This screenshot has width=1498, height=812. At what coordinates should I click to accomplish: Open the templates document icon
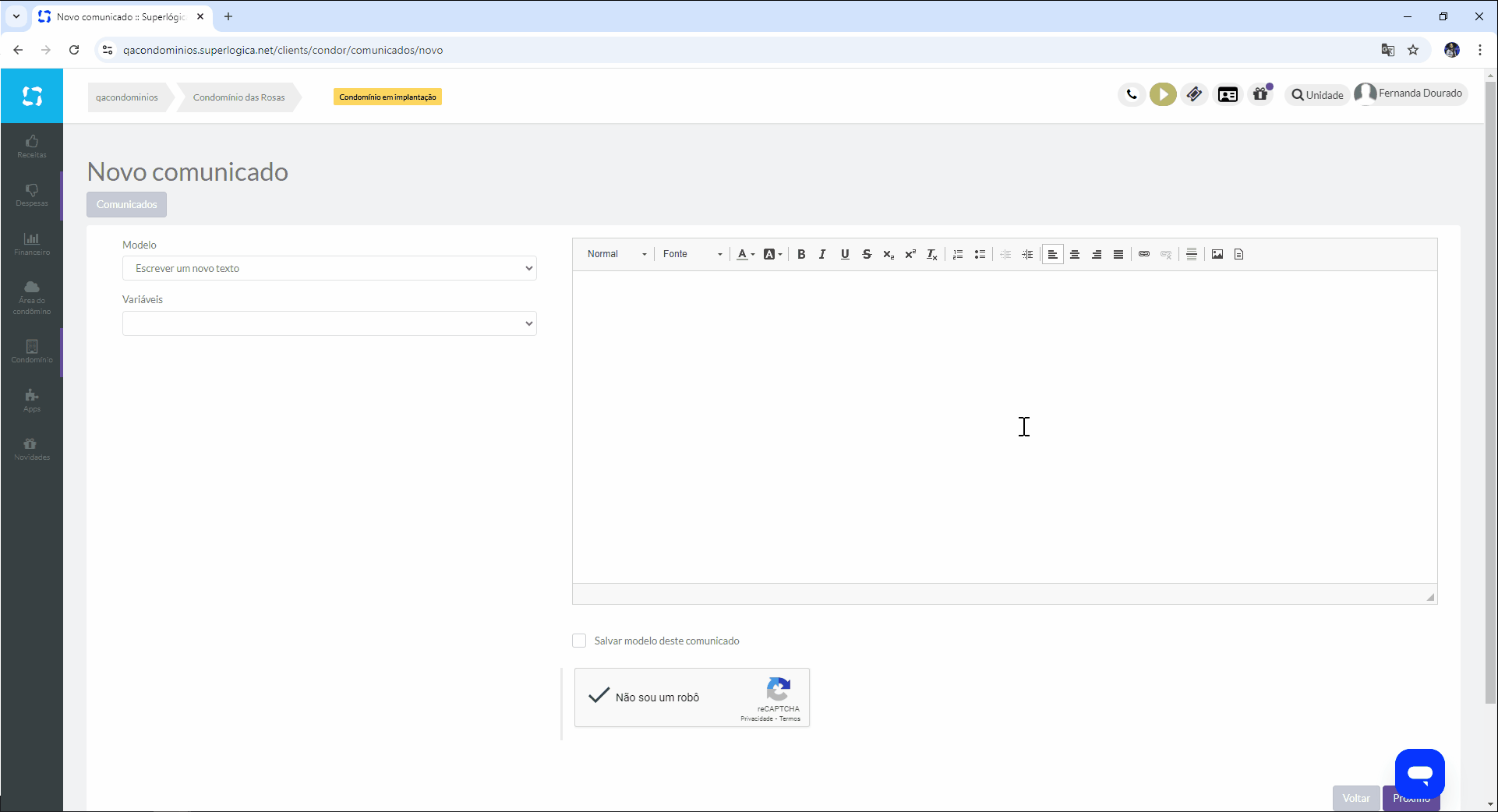(x=1239, y=254)
